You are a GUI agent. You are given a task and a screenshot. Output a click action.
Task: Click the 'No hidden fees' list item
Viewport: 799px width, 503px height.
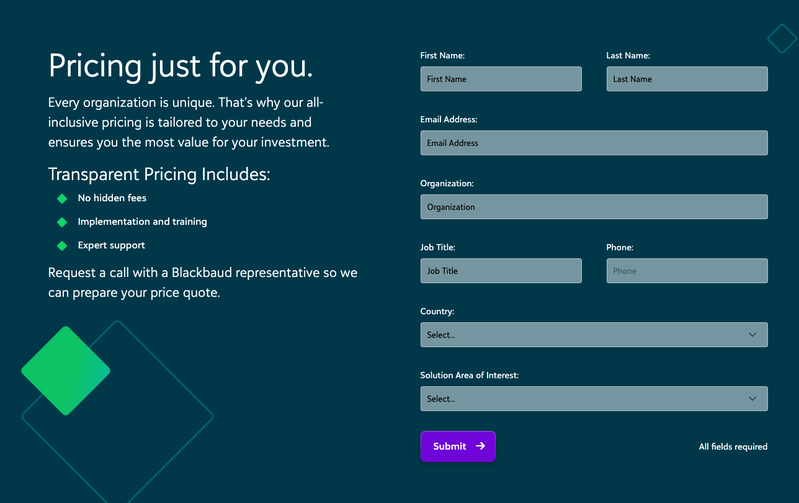[112, 198]
